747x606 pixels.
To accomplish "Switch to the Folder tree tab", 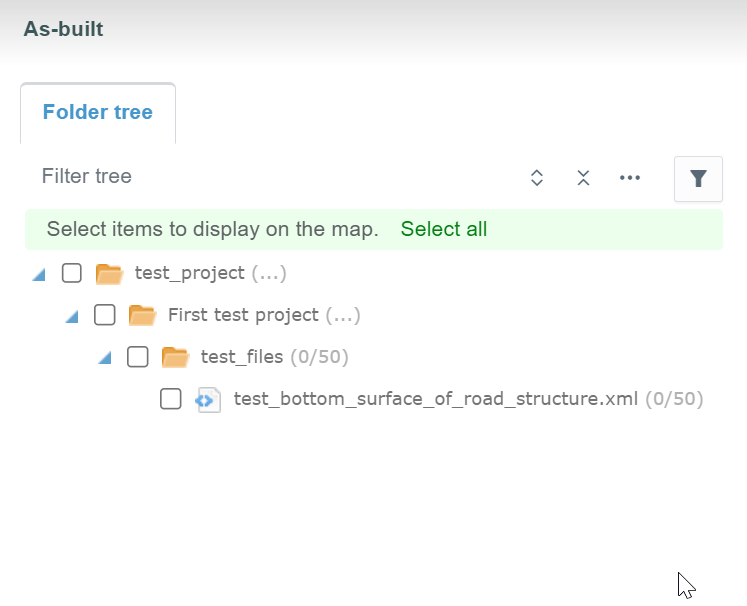I will pyautogui.click(x=98, y=112).
